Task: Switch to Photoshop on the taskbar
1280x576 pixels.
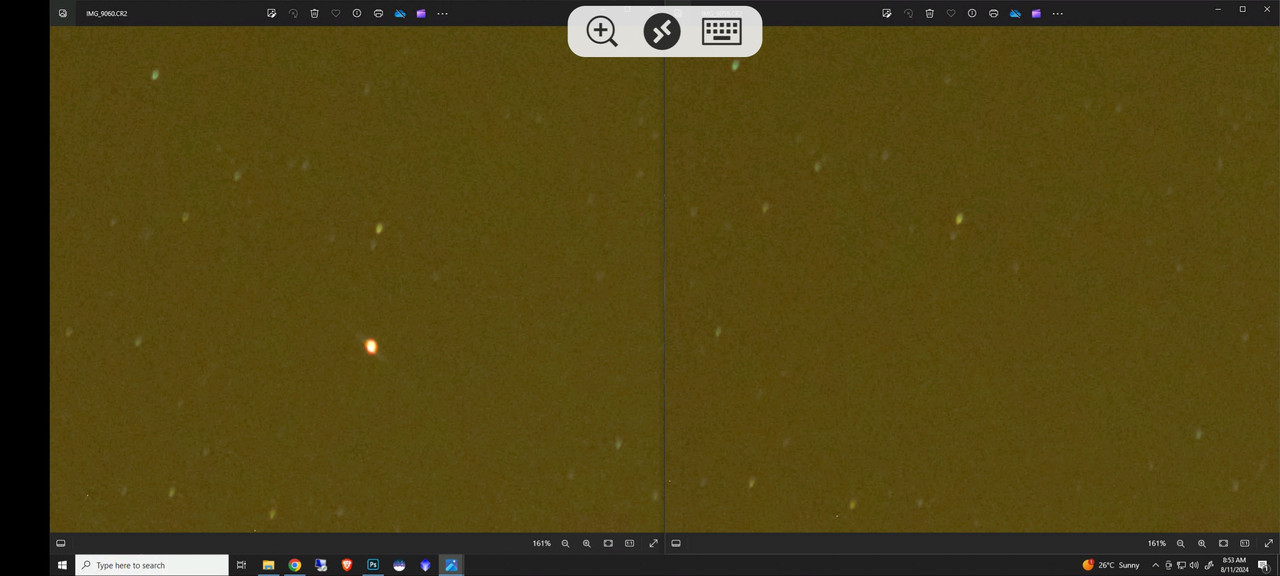Action: tap(373, 565)
